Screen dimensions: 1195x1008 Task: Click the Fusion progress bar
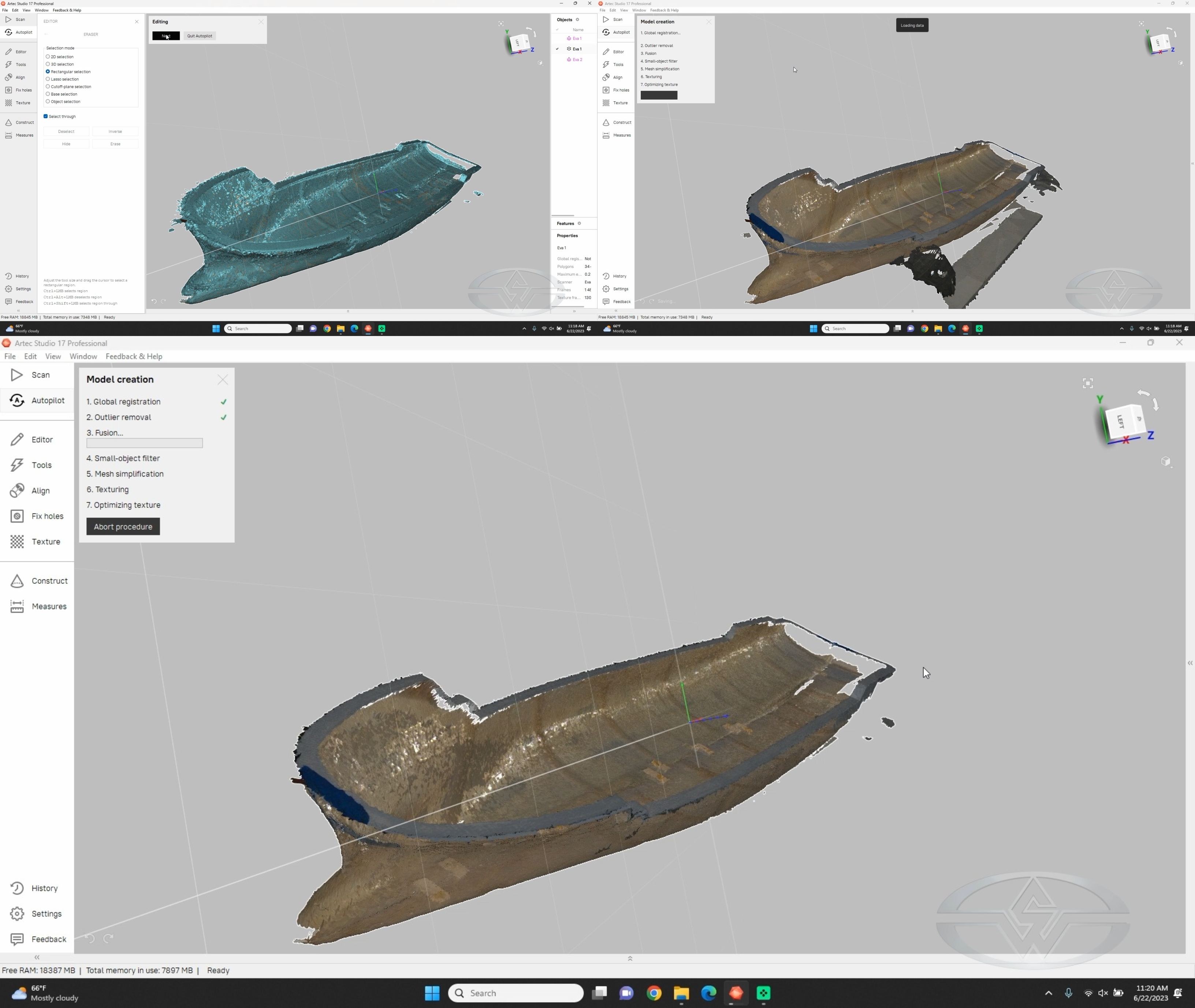tap(145, 443)
